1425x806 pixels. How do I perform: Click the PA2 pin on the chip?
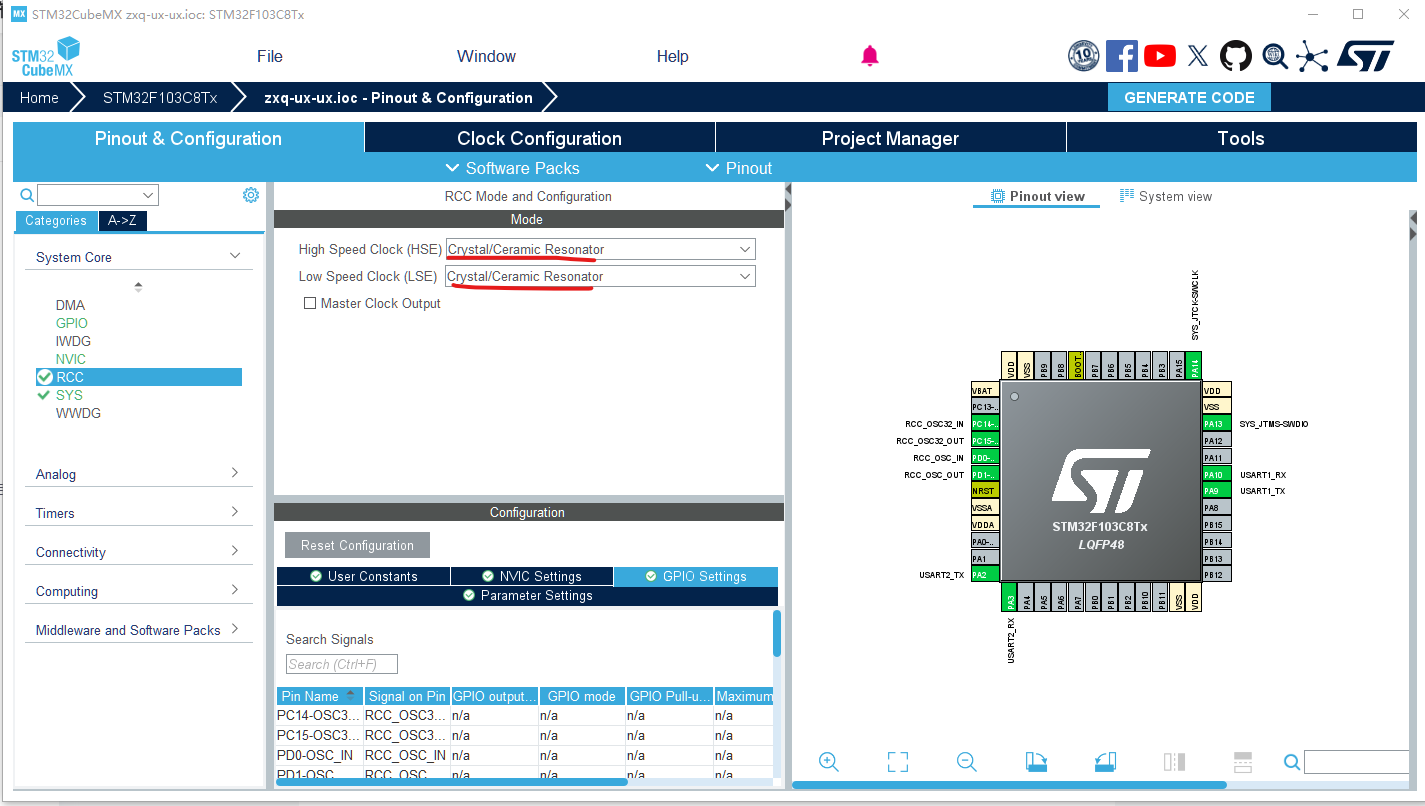(x=985, y=575)
